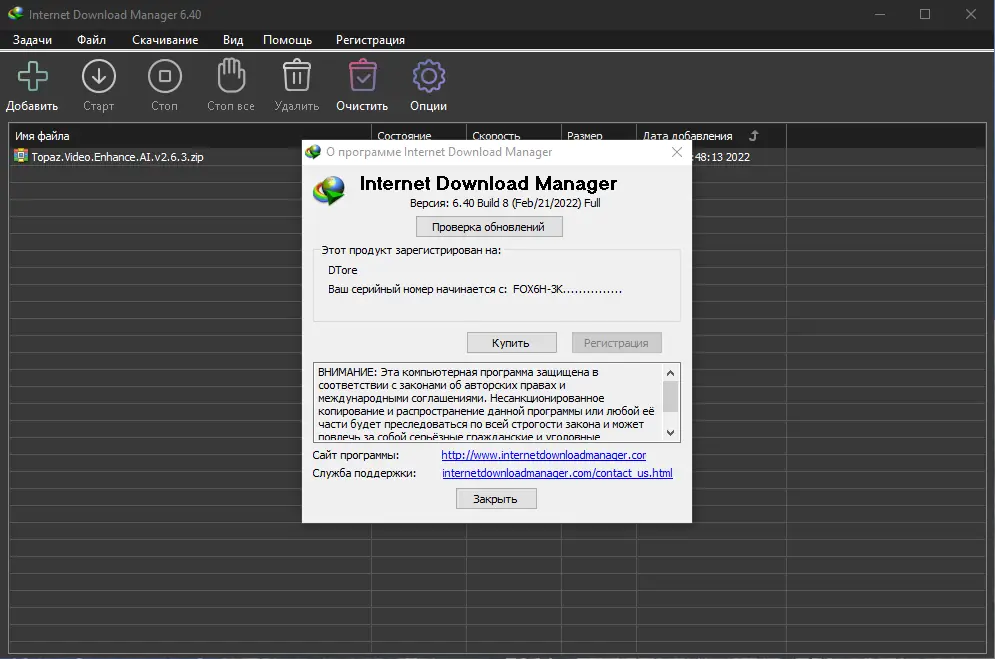995x659 pixels.
Task: Open the Вид menu
Action: (233, 40)
